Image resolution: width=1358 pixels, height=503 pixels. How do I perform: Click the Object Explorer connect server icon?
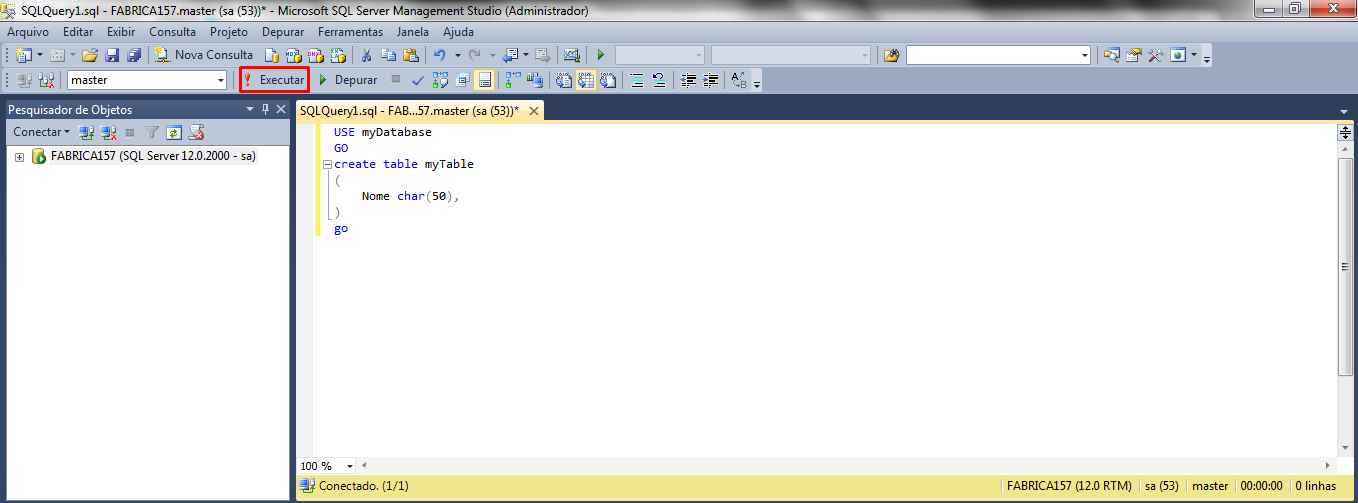coord(86,132)
